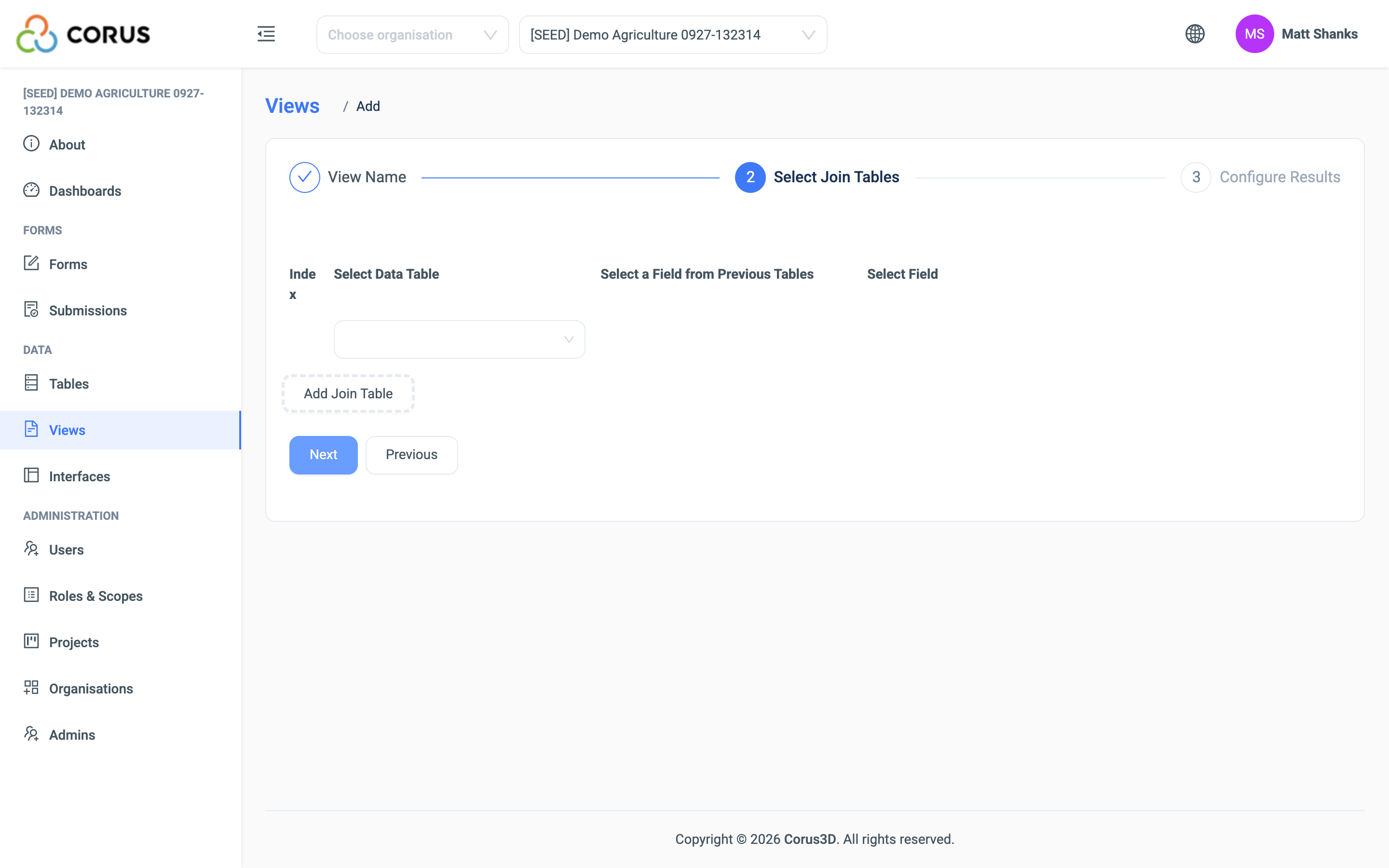This screenshot has height=868, width=1389.
Task: Open the Select Data Table dropdown
Action: 459,339
